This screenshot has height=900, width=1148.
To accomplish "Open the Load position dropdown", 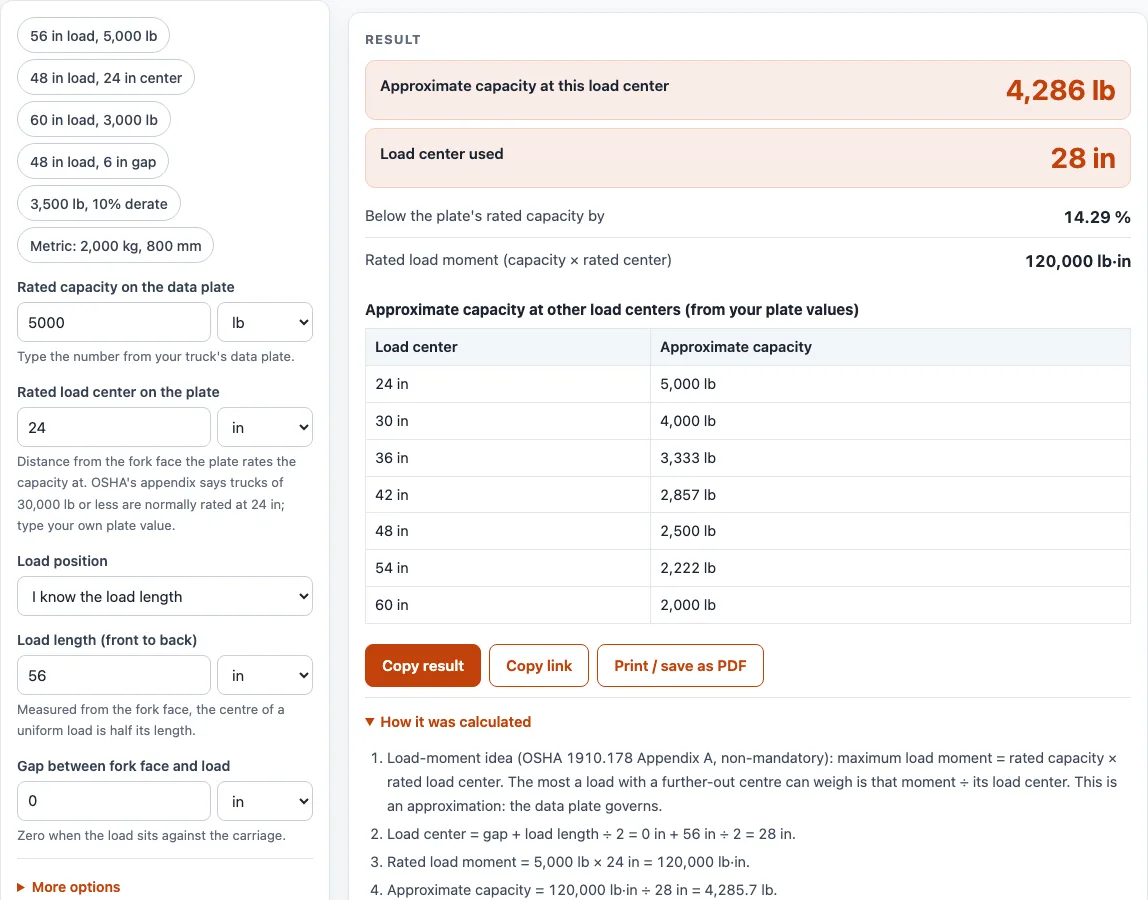I will point(165,596).
